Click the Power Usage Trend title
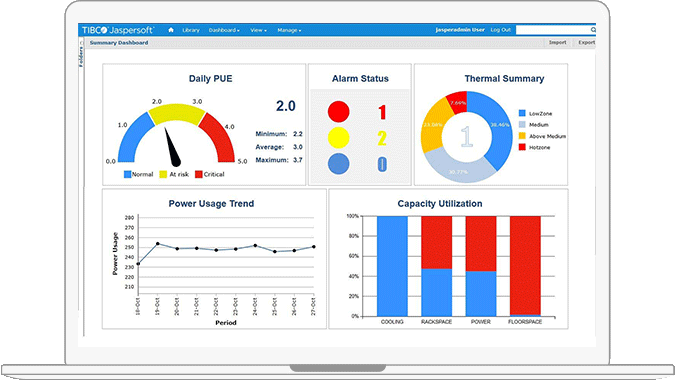675x380 pixels. [x=211, y=204]
